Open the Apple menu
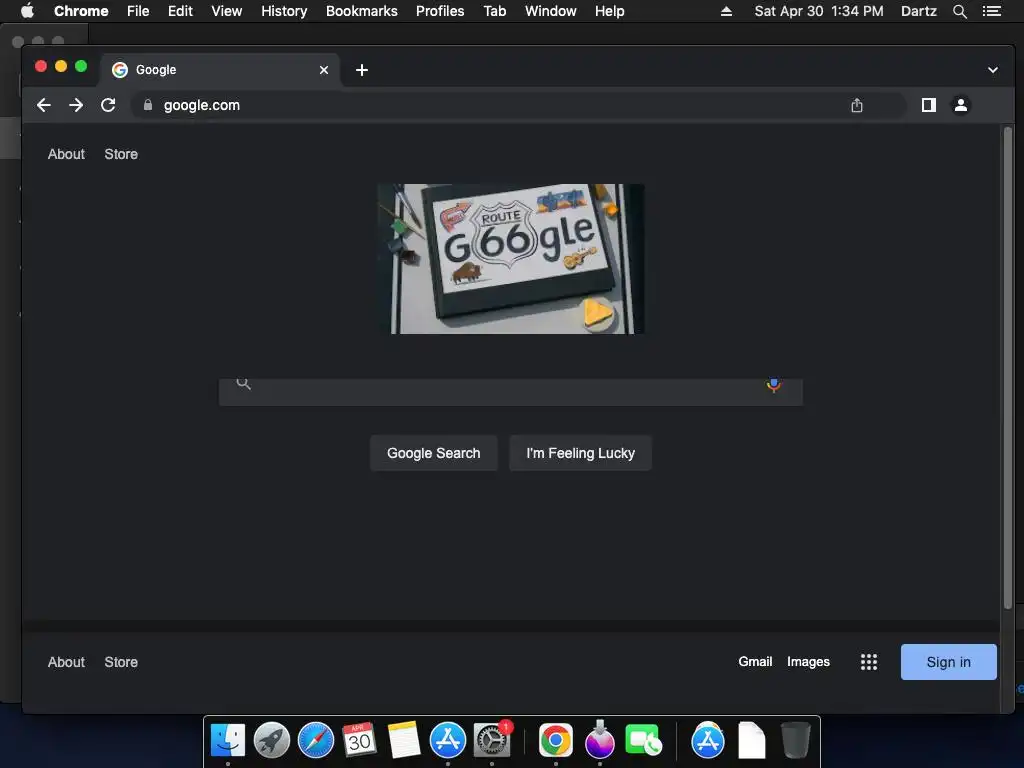 (x=27, y=10)
